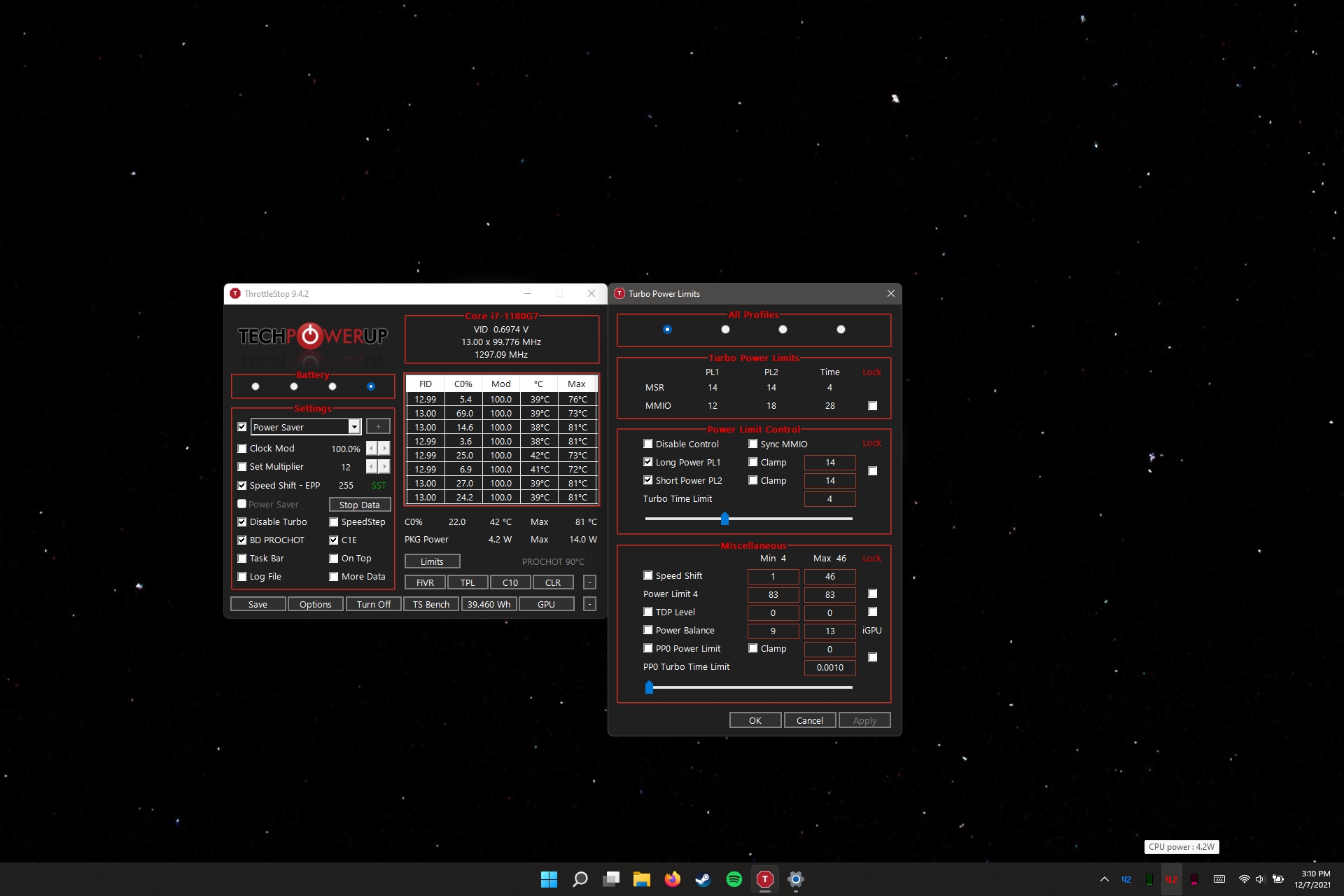Enable the Disable Control checkbox

(648, 444)
